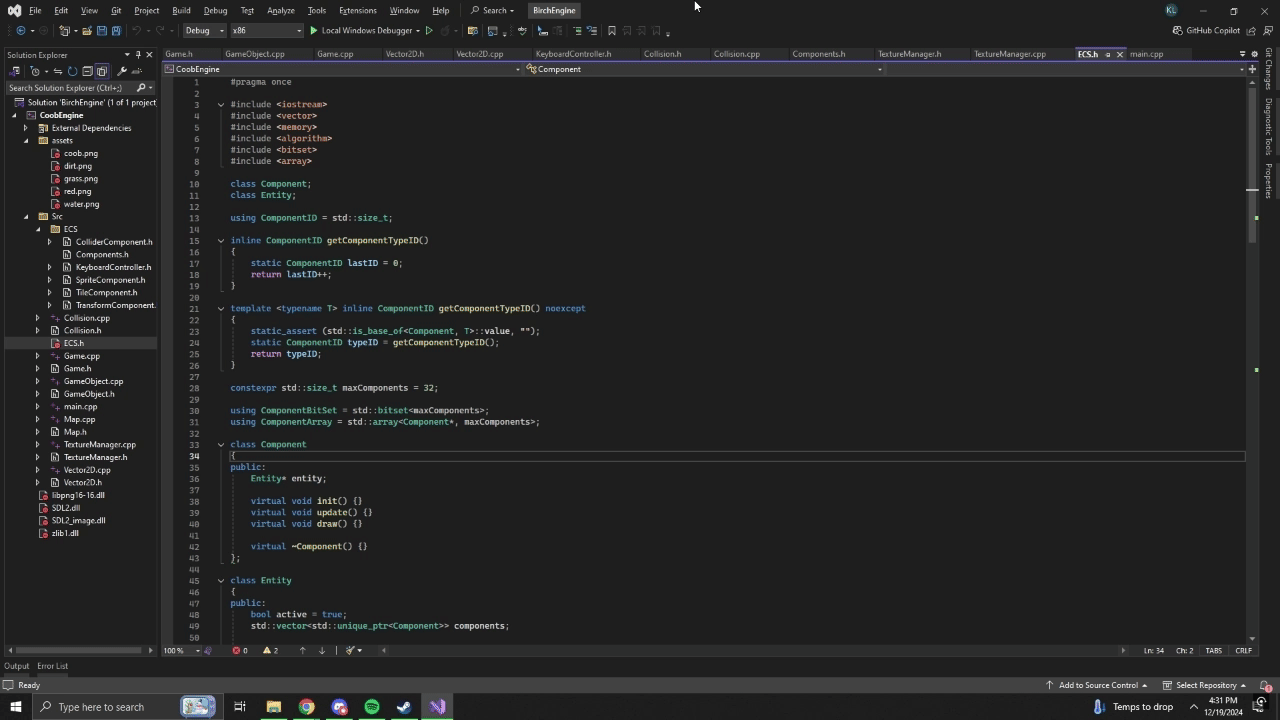
Task: Click Collapse All icon in Solution Explorer
Action: click(x=87, y=71)
